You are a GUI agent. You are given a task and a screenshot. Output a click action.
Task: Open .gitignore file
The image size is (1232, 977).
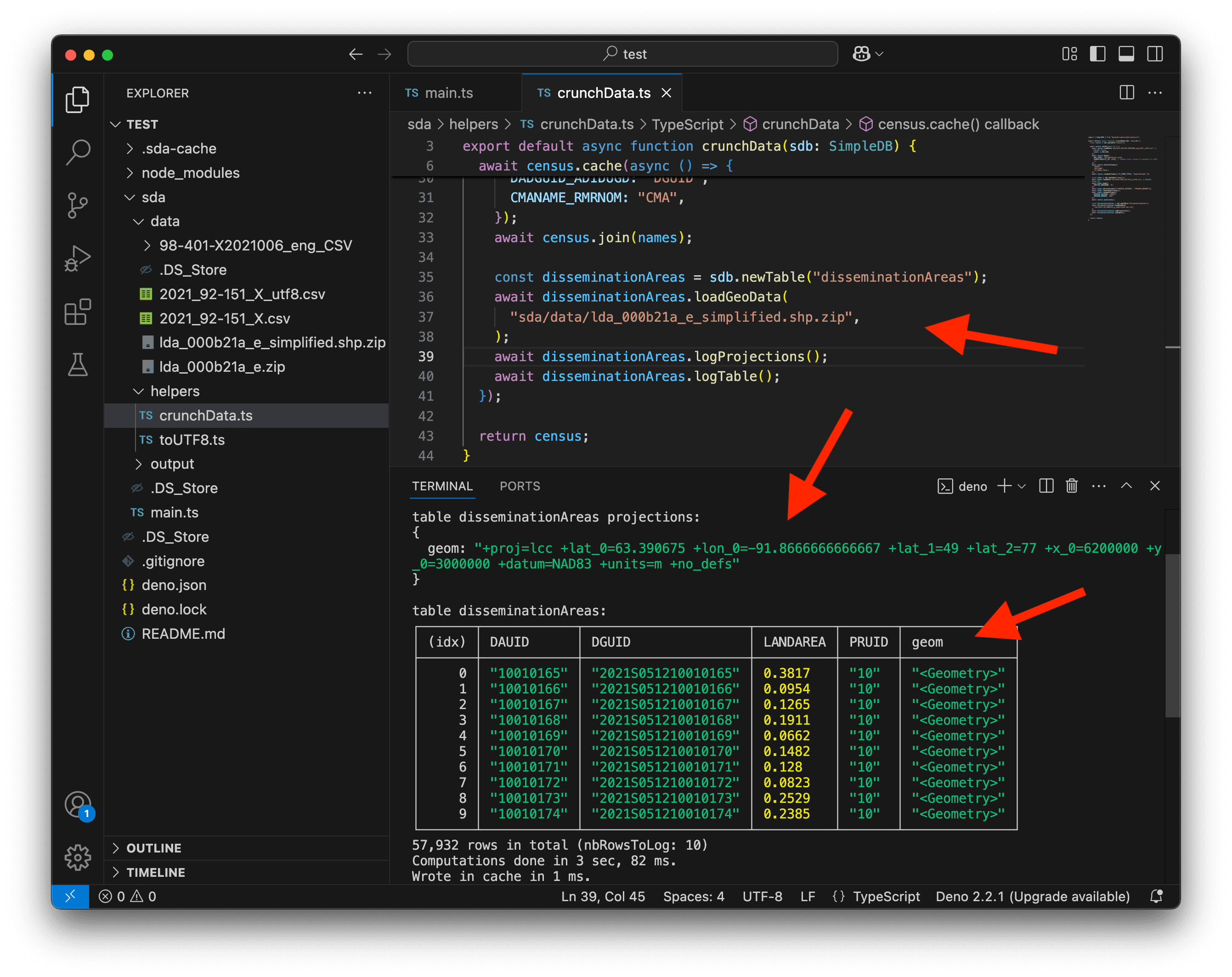click(247, 561)
